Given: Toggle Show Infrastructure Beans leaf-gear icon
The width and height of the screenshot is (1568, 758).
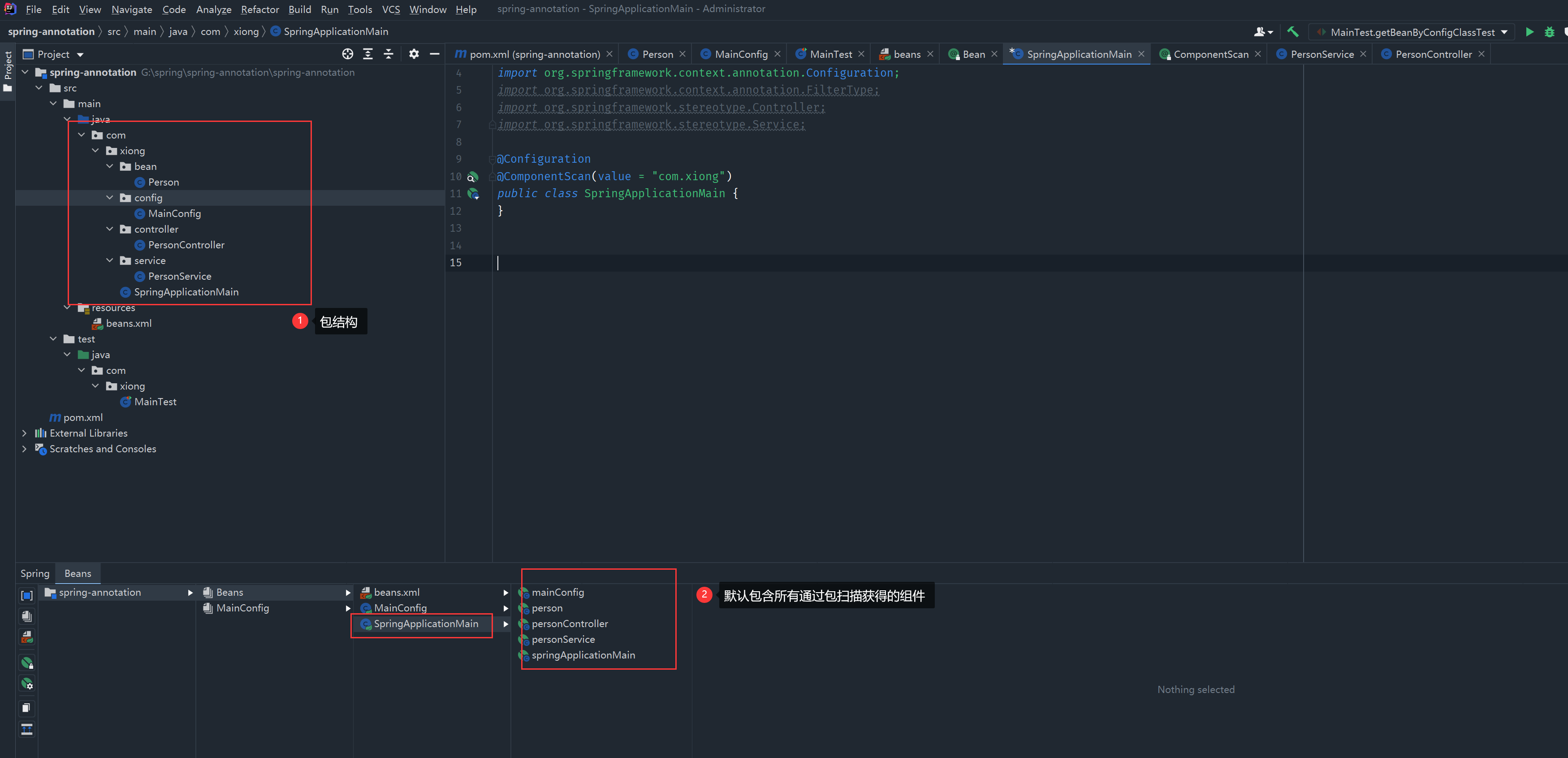Looking at the screenshot, I should pos(27,684).
